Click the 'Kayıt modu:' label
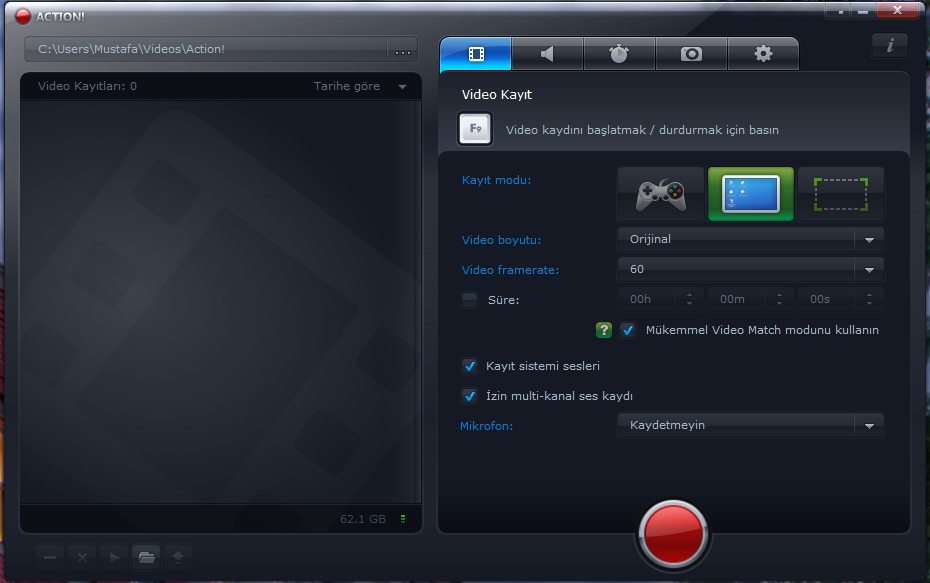The image size is (930, 583). [496, 180]
